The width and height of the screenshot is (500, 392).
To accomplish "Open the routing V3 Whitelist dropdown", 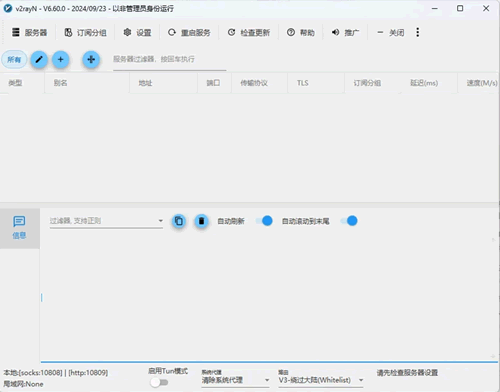I will click(321, 380).
